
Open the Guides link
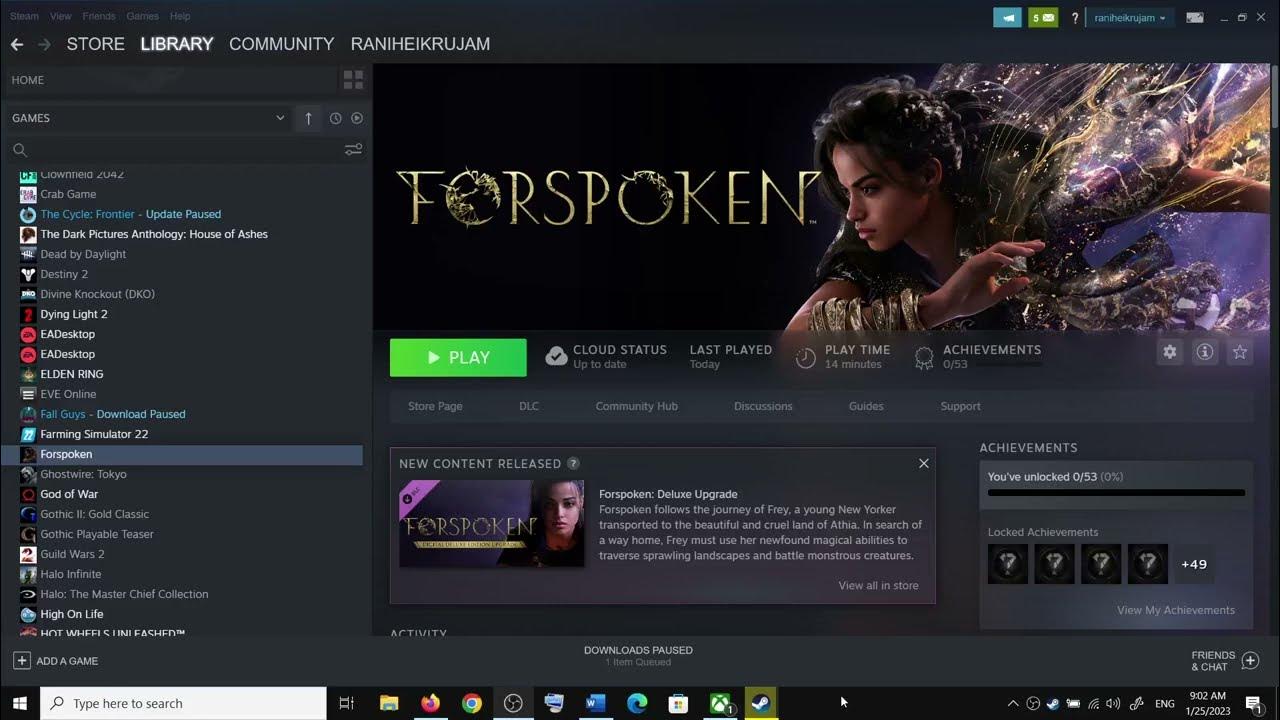pos(866,406)
